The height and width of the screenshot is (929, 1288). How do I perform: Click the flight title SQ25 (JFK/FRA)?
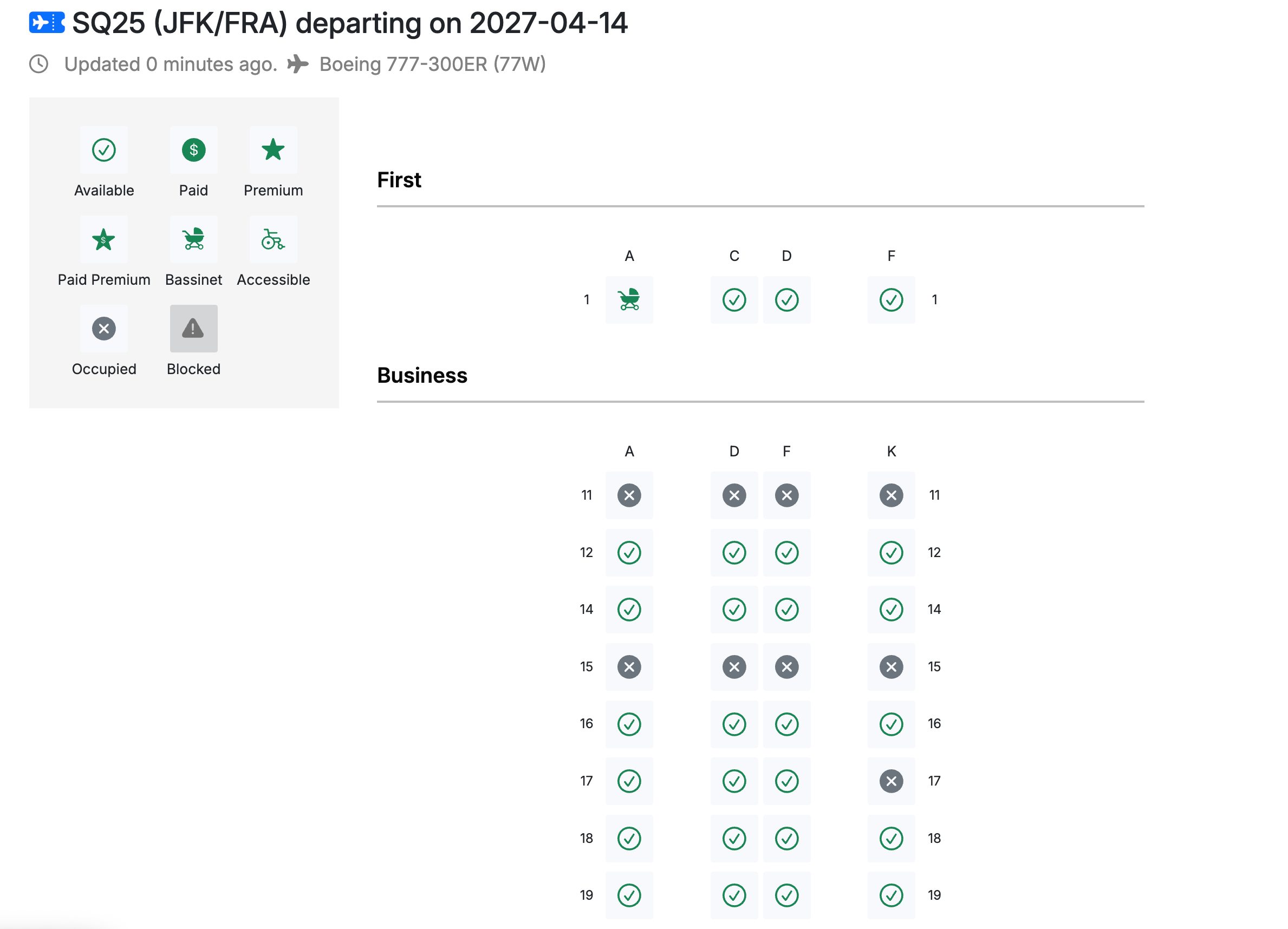(180, 23)
